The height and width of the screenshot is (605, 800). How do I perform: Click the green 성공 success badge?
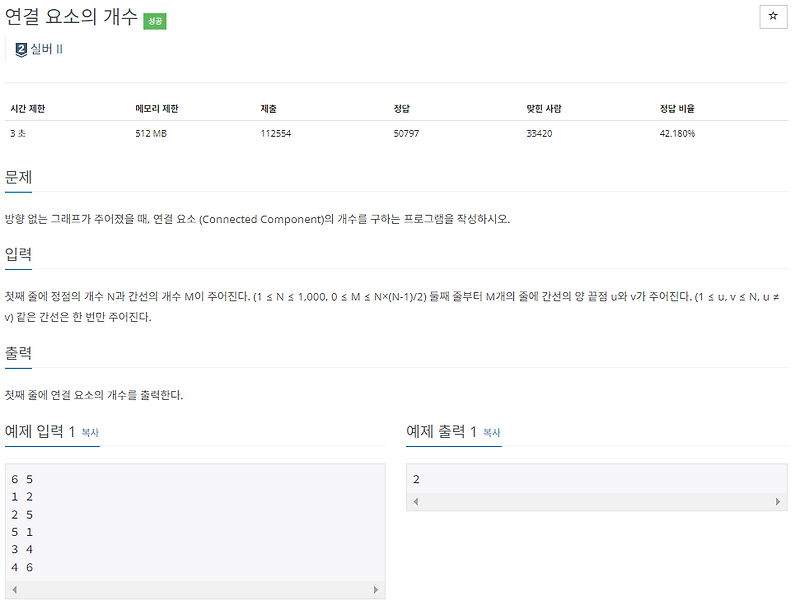pos(155,19)
